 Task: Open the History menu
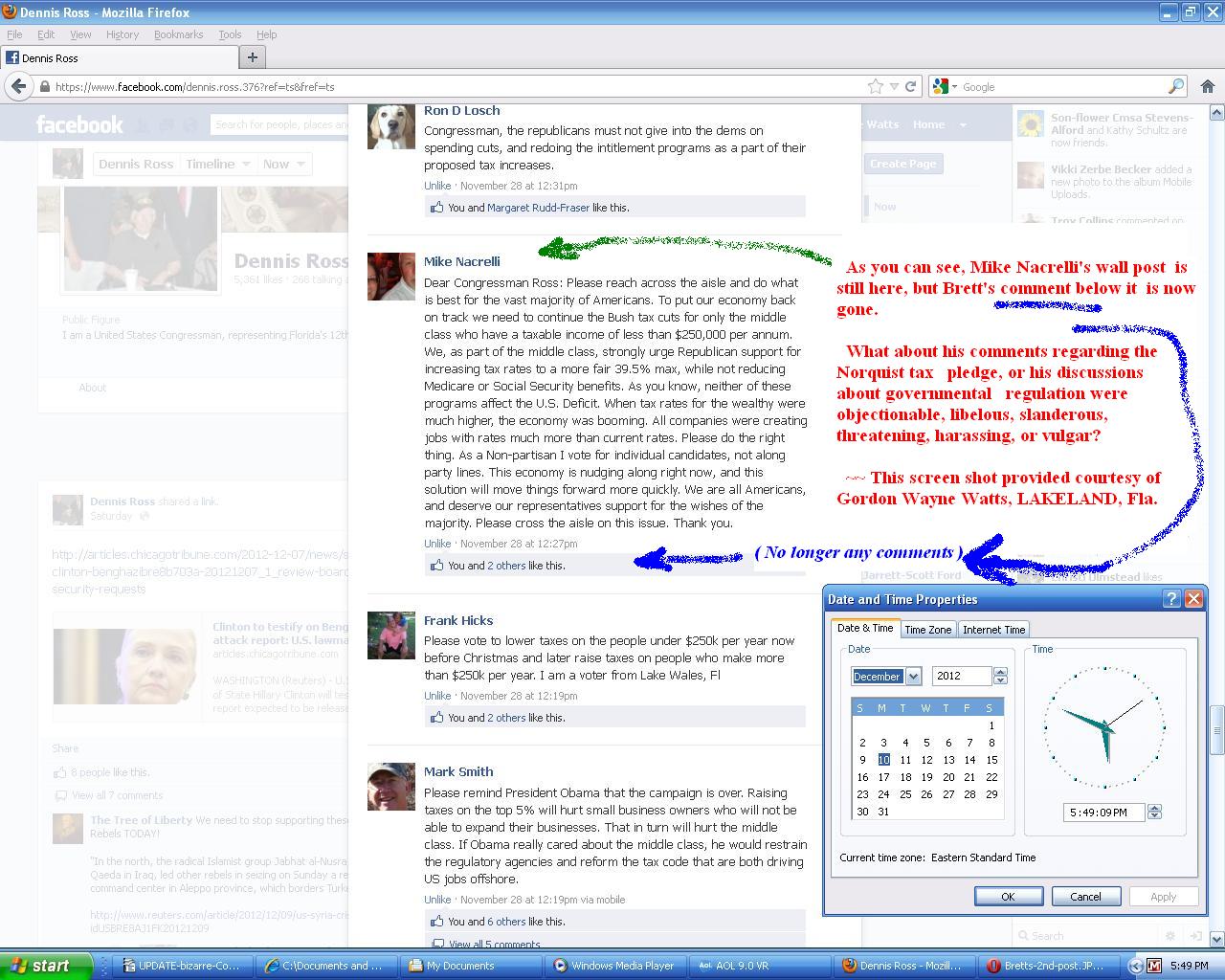click(122, 34)
